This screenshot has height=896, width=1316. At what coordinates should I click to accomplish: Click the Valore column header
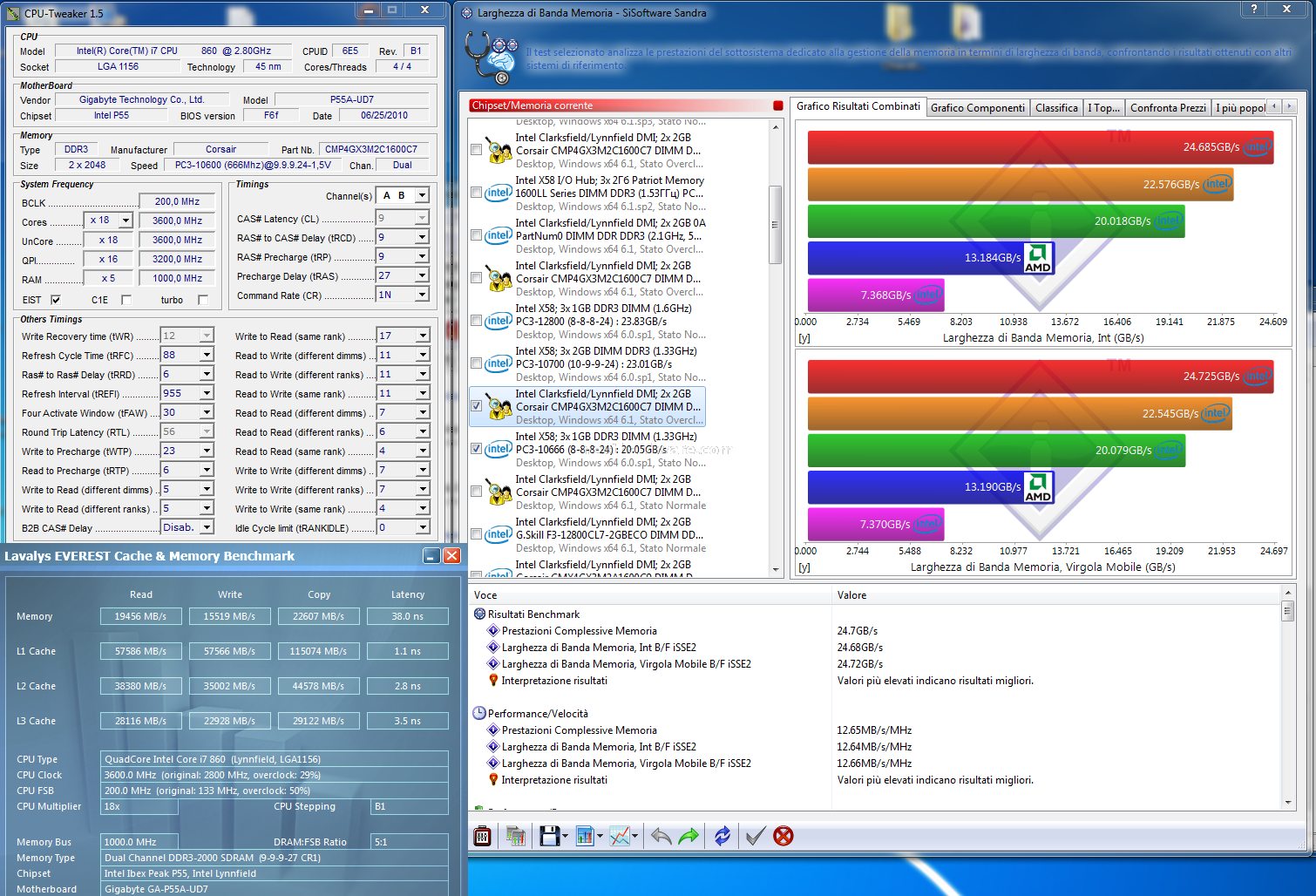click(1056, 595)
